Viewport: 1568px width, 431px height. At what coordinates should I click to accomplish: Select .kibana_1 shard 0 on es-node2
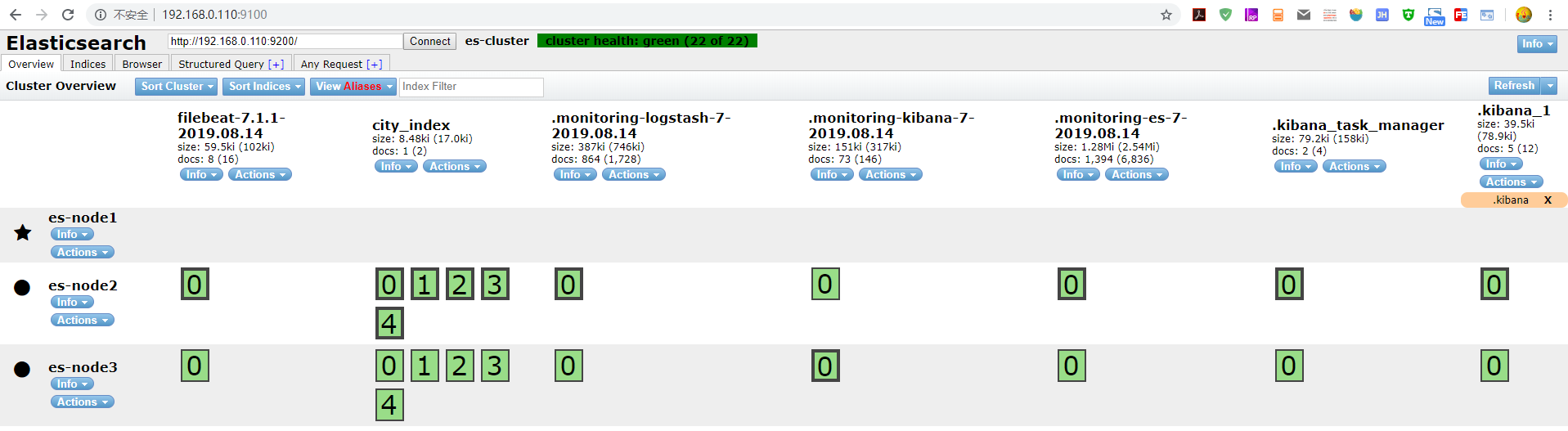click(x=1494, y=285)
